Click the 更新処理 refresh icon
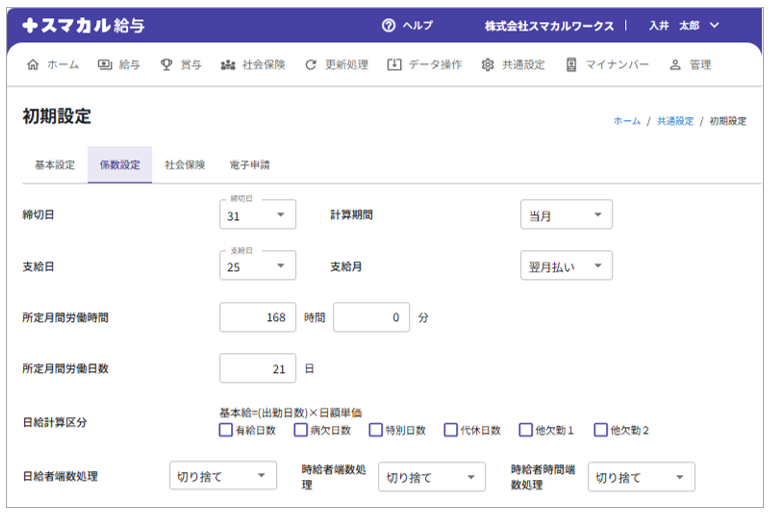The image size is (772, 514). pos(311,65)
